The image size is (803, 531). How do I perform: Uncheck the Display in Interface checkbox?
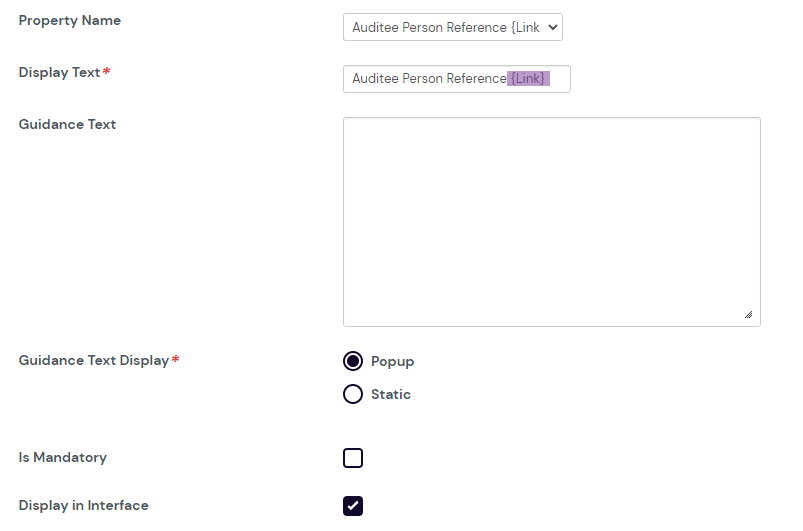(353, 506)
